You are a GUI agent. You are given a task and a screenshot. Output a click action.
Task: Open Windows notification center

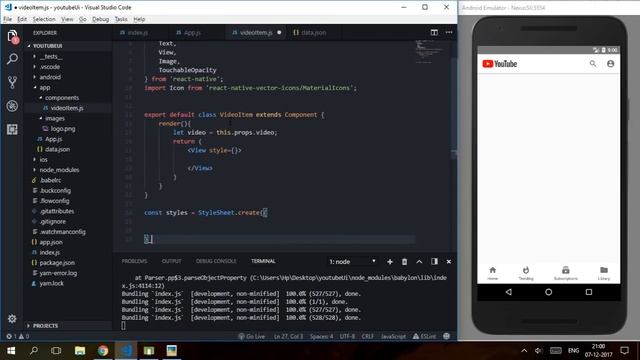point(624,351)
